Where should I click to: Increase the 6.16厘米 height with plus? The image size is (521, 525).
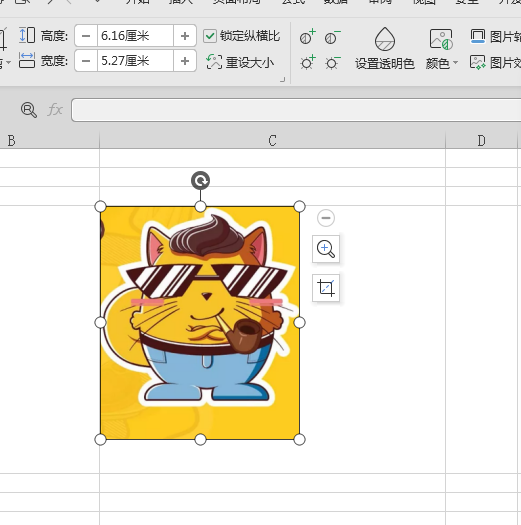tap(184, 35)
